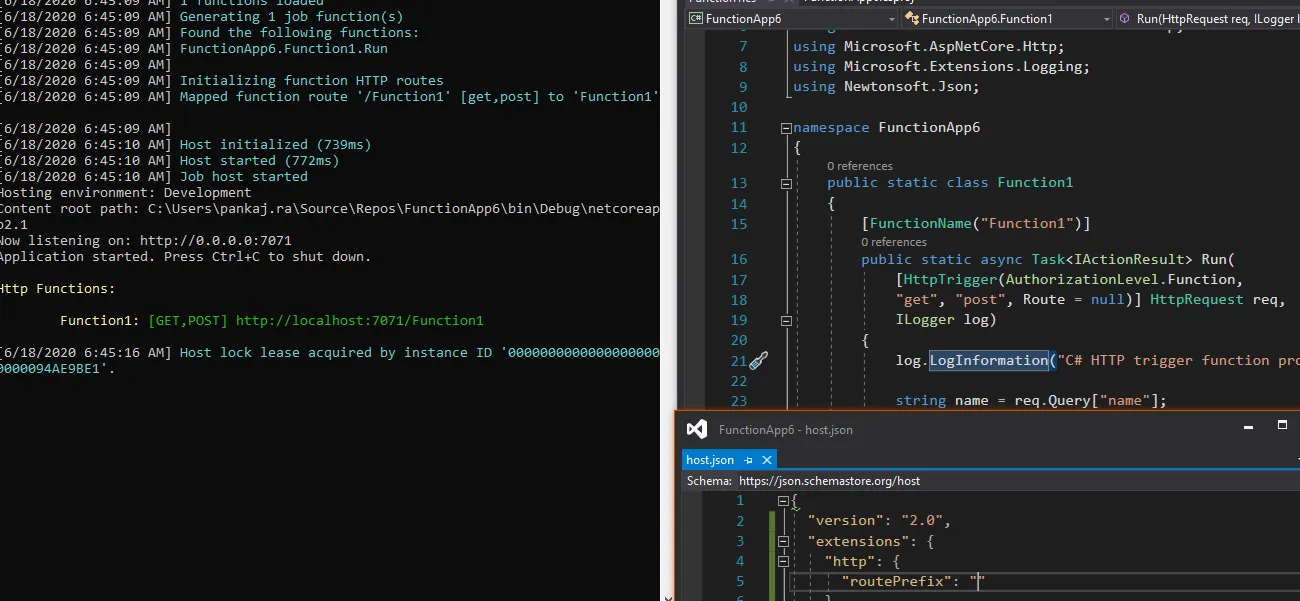Click 'Http Functions:' heading in console

[x=58, y=289]
